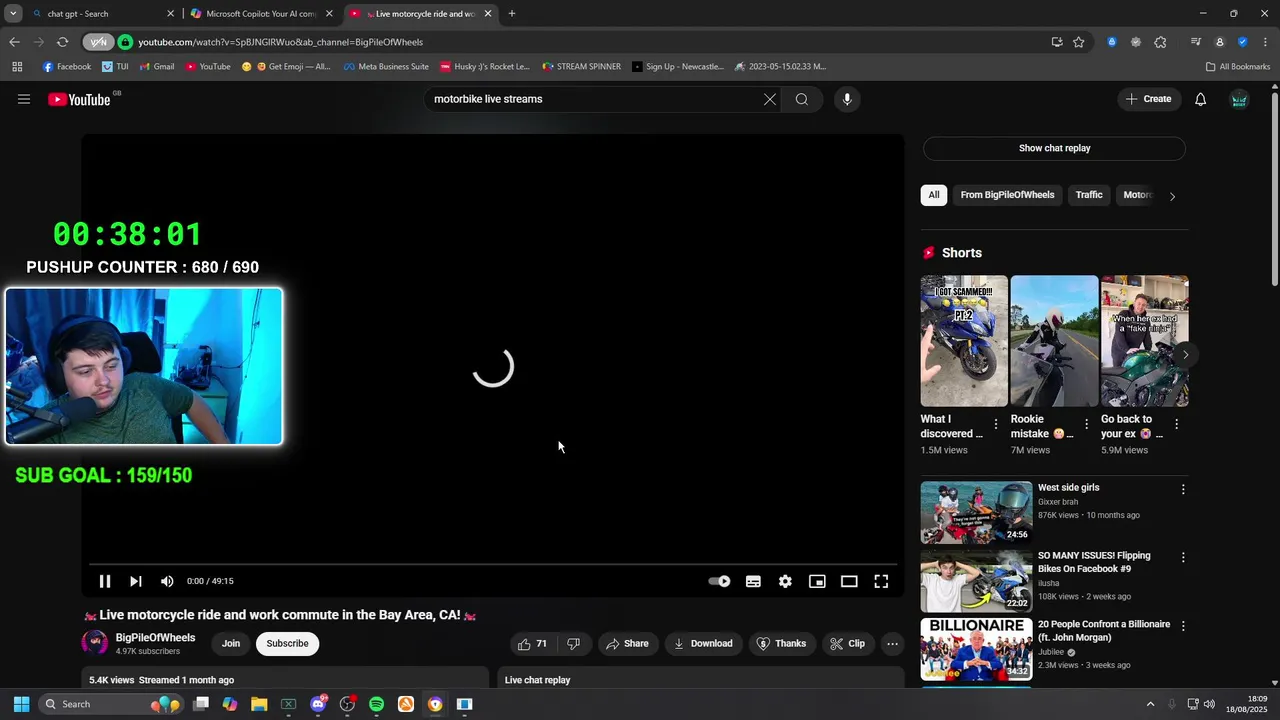This screenshot has width=1280, height=720.
Task: Send a Thanks to the creator
Action: click(x=781, y=644)
